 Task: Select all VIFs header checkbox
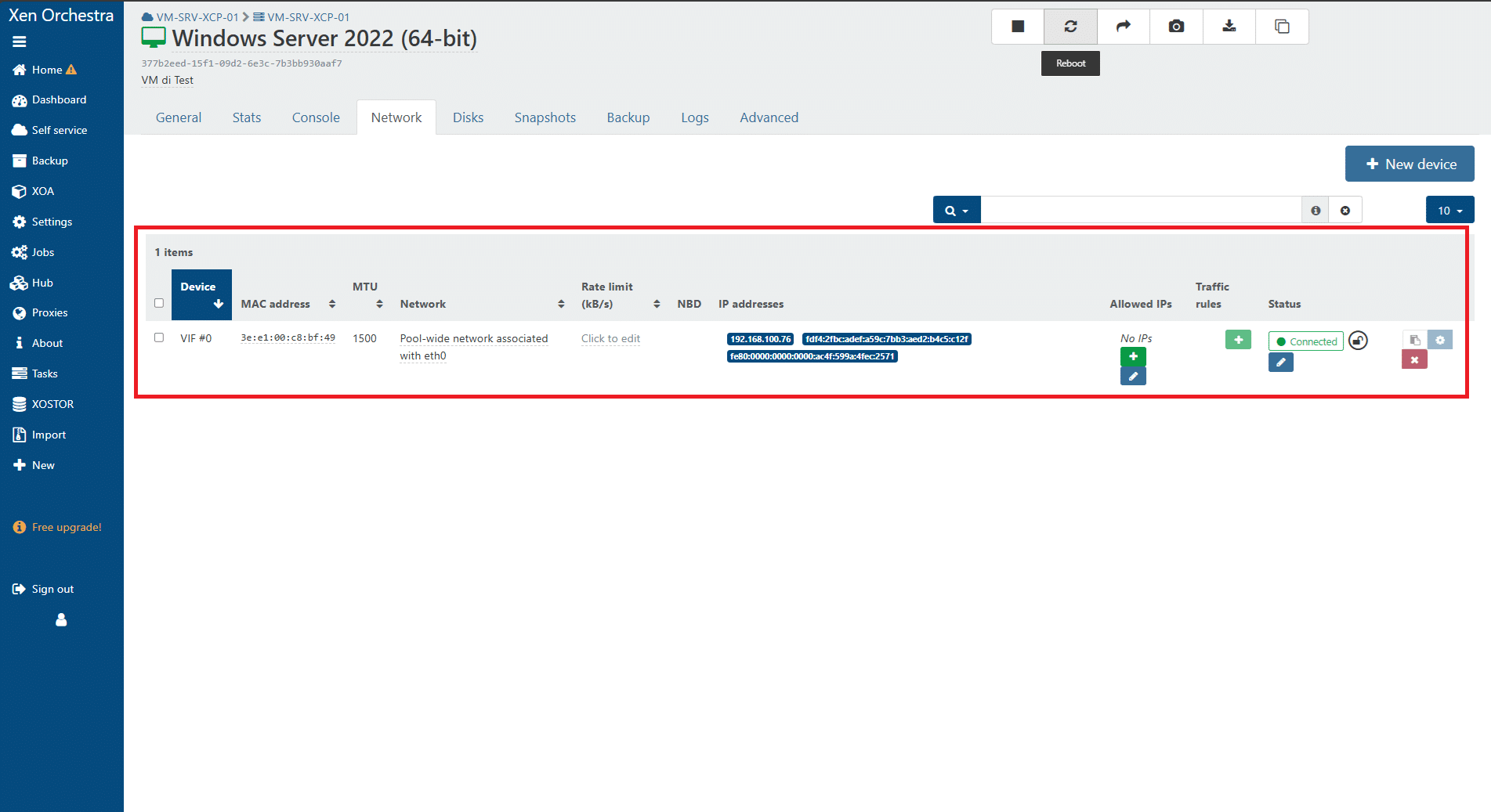coord(159,303)
